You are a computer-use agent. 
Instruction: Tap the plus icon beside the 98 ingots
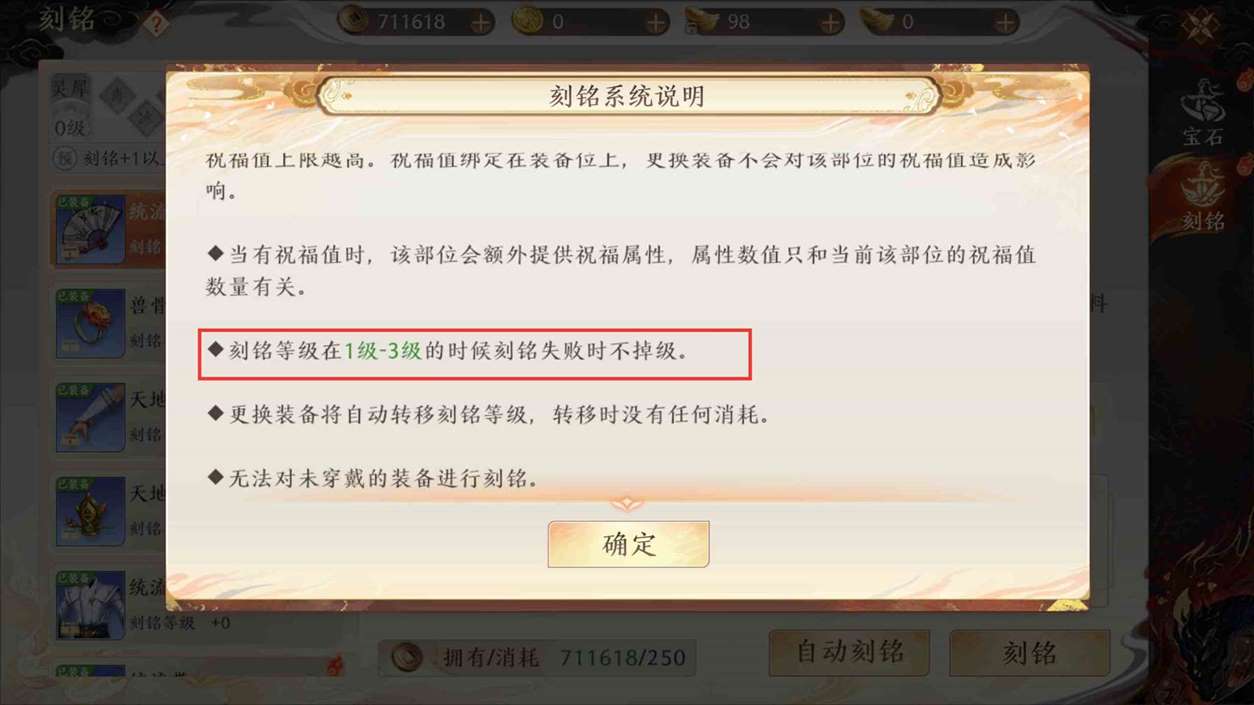click(x=830, y=22)
